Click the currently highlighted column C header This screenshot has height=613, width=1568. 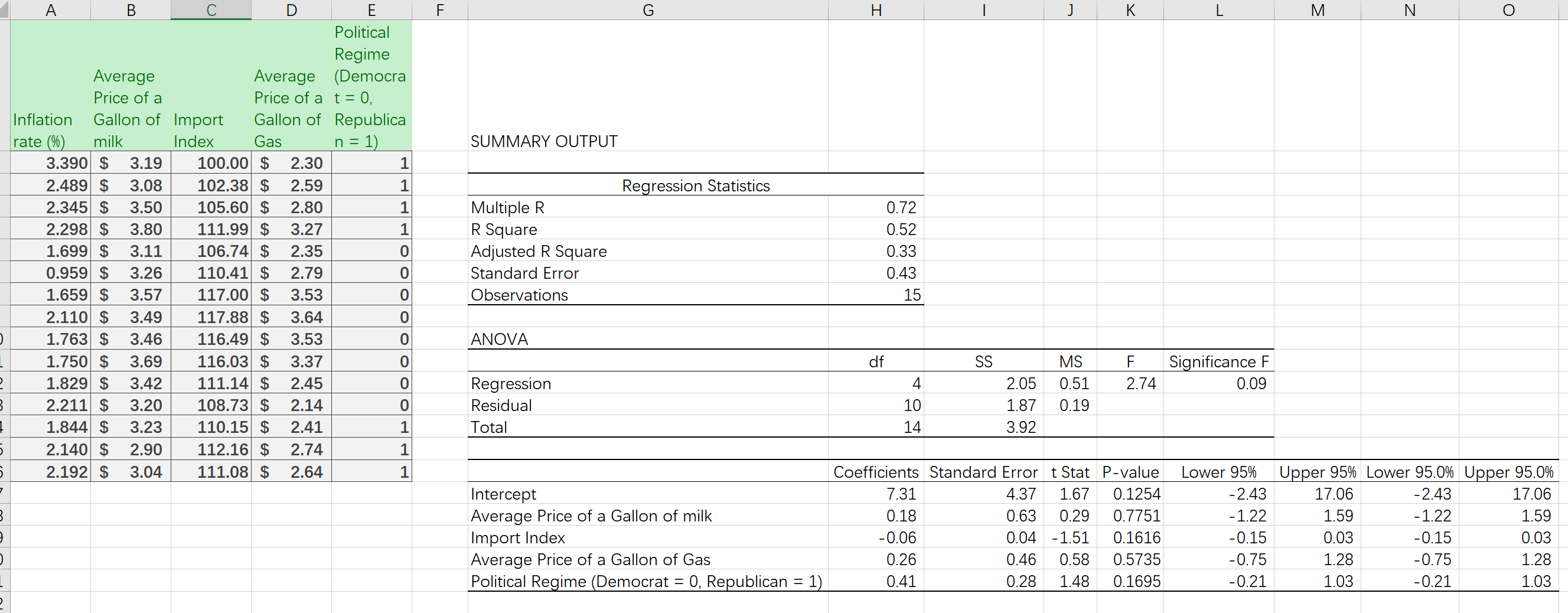(x=210, y=9)
